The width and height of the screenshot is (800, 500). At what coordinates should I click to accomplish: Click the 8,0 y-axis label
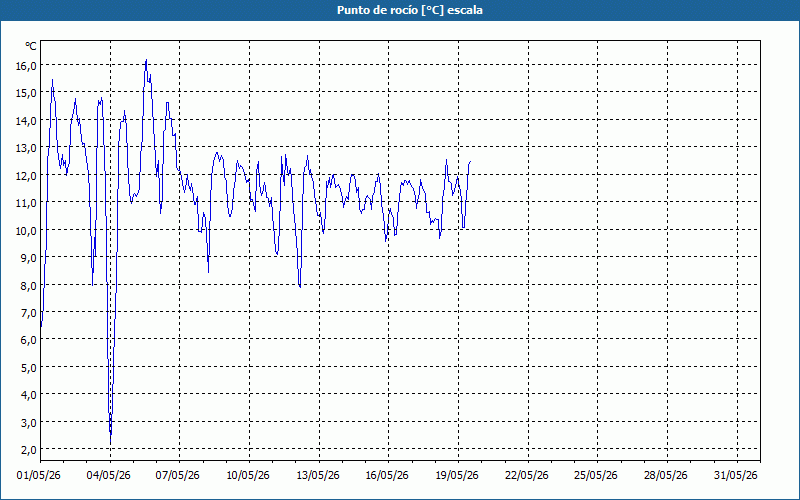pos(29,286)
